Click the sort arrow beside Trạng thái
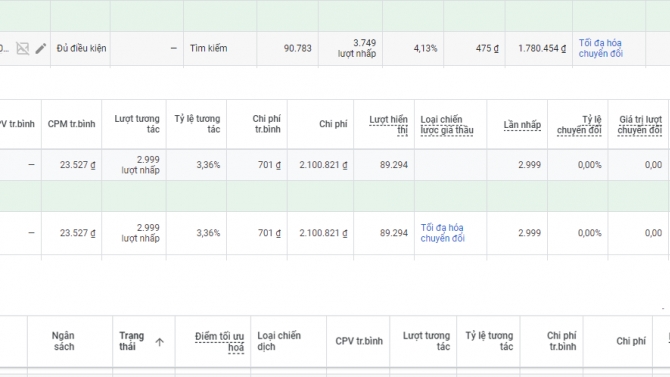 click(x=159, y=342)
